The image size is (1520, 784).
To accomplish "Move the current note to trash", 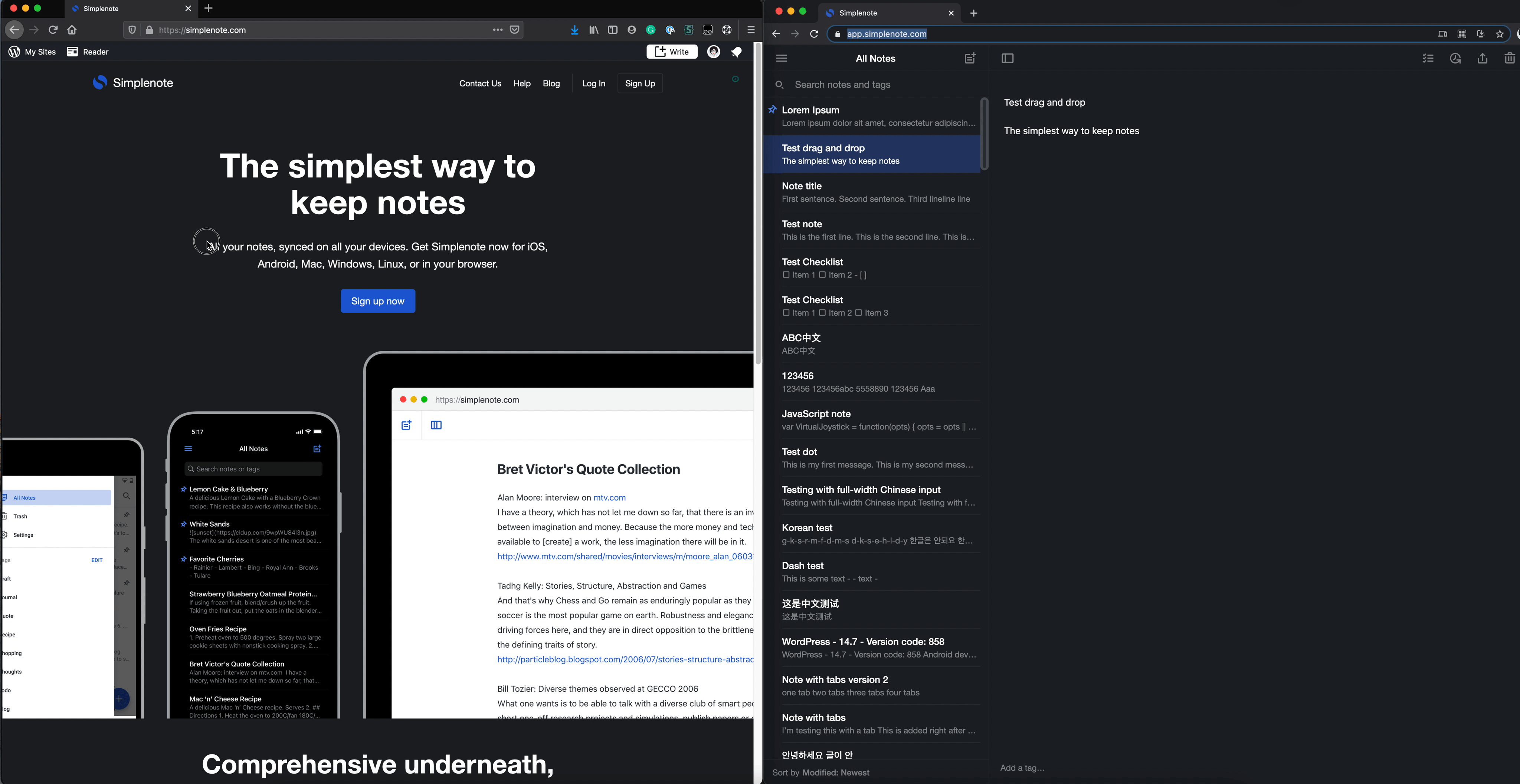I will [1510, 58].
